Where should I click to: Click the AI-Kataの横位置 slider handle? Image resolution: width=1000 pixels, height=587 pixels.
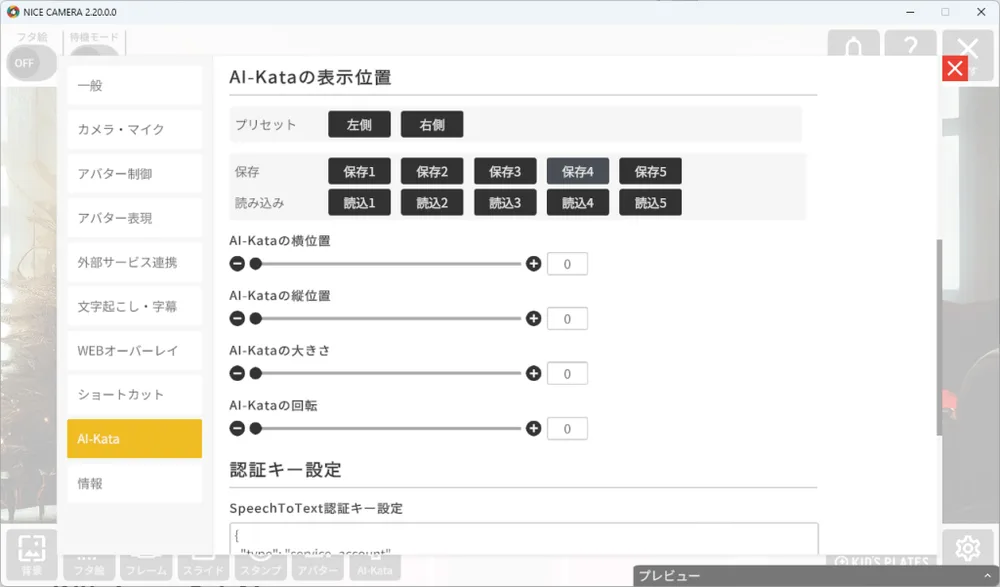pos(256,264)
